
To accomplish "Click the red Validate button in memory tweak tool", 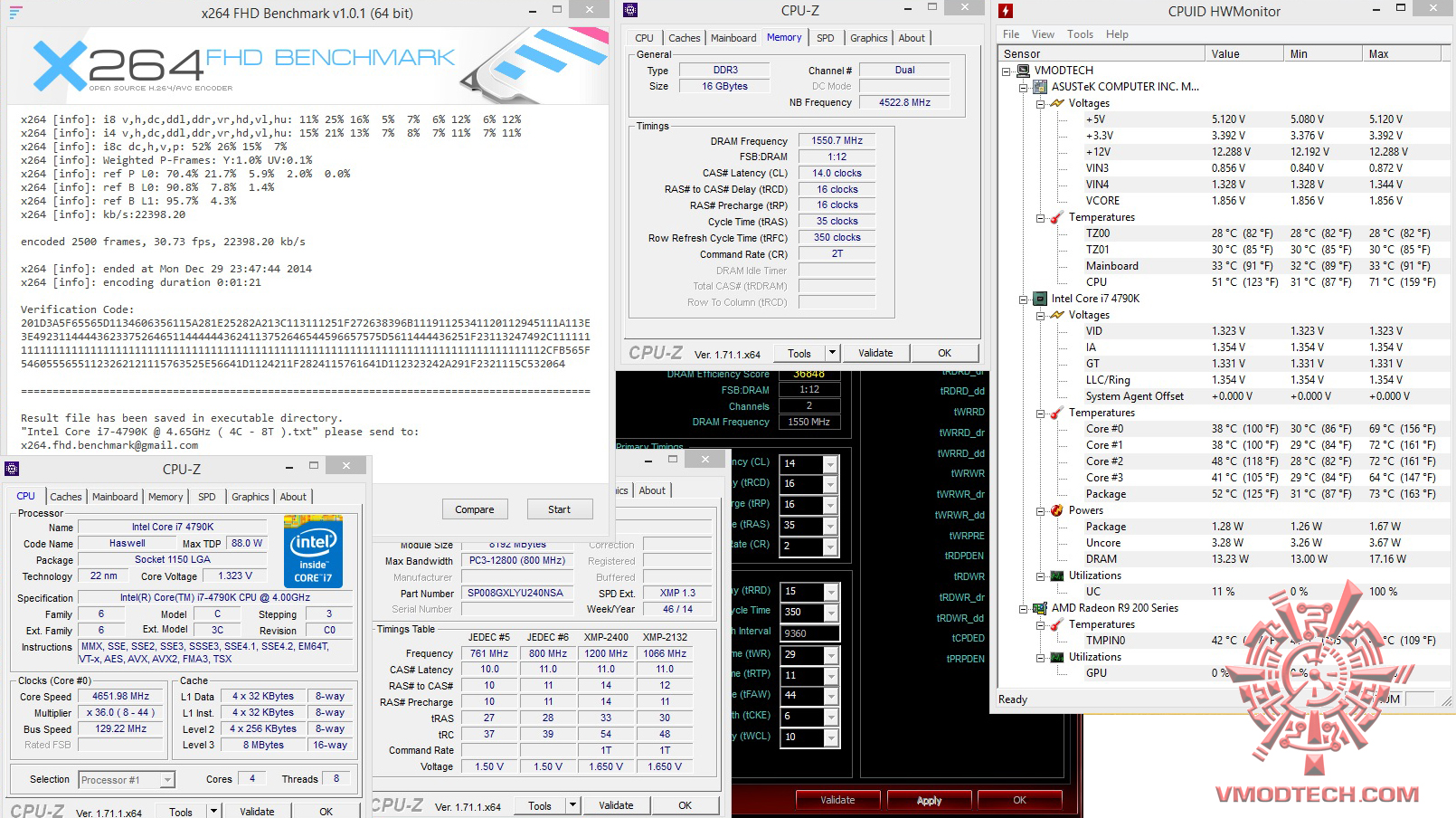I will 837,800.
